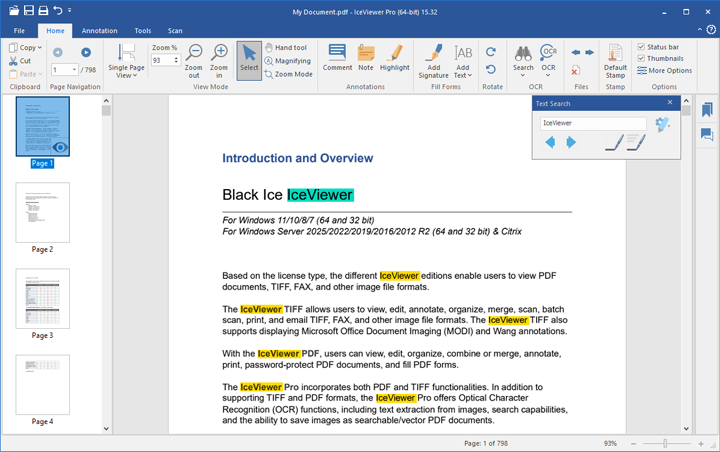Find previous search result arrow
This screenshot has width=720, height=452.
pyautogui.click(x=550, y=142)
